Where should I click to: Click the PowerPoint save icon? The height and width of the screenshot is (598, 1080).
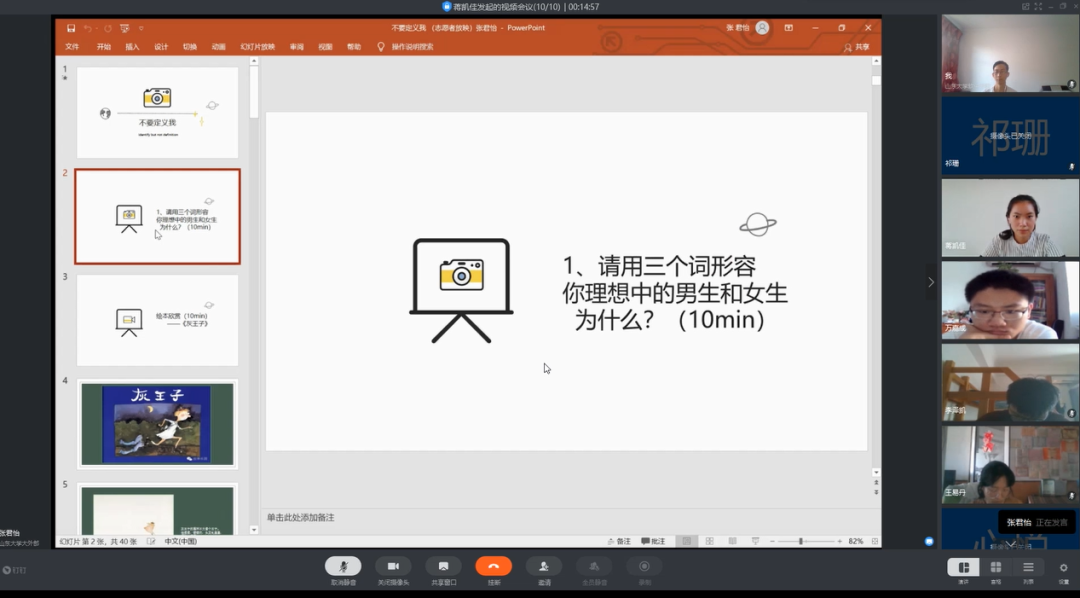point(71,28)
